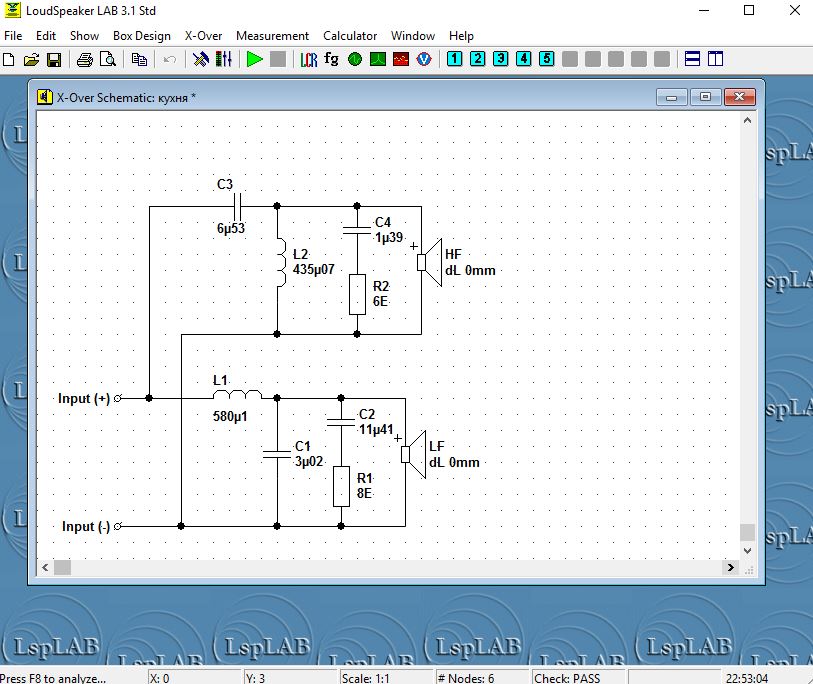Click the 11µ41 capacitor value
Image resolution: width=813 pixels, height=684 pixels.
tap(376, 429)
